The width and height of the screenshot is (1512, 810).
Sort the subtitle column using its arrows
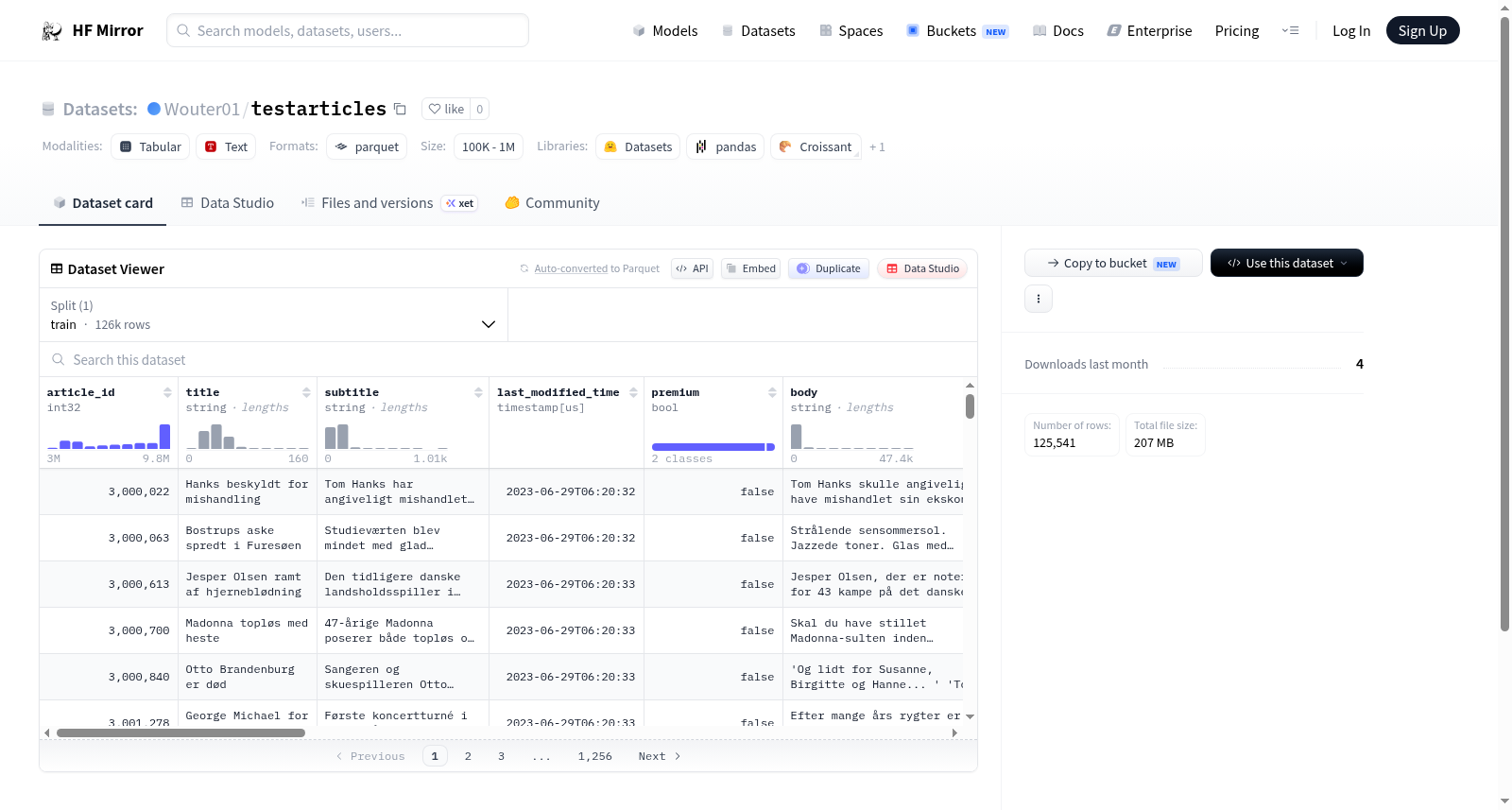click(478, 392)
